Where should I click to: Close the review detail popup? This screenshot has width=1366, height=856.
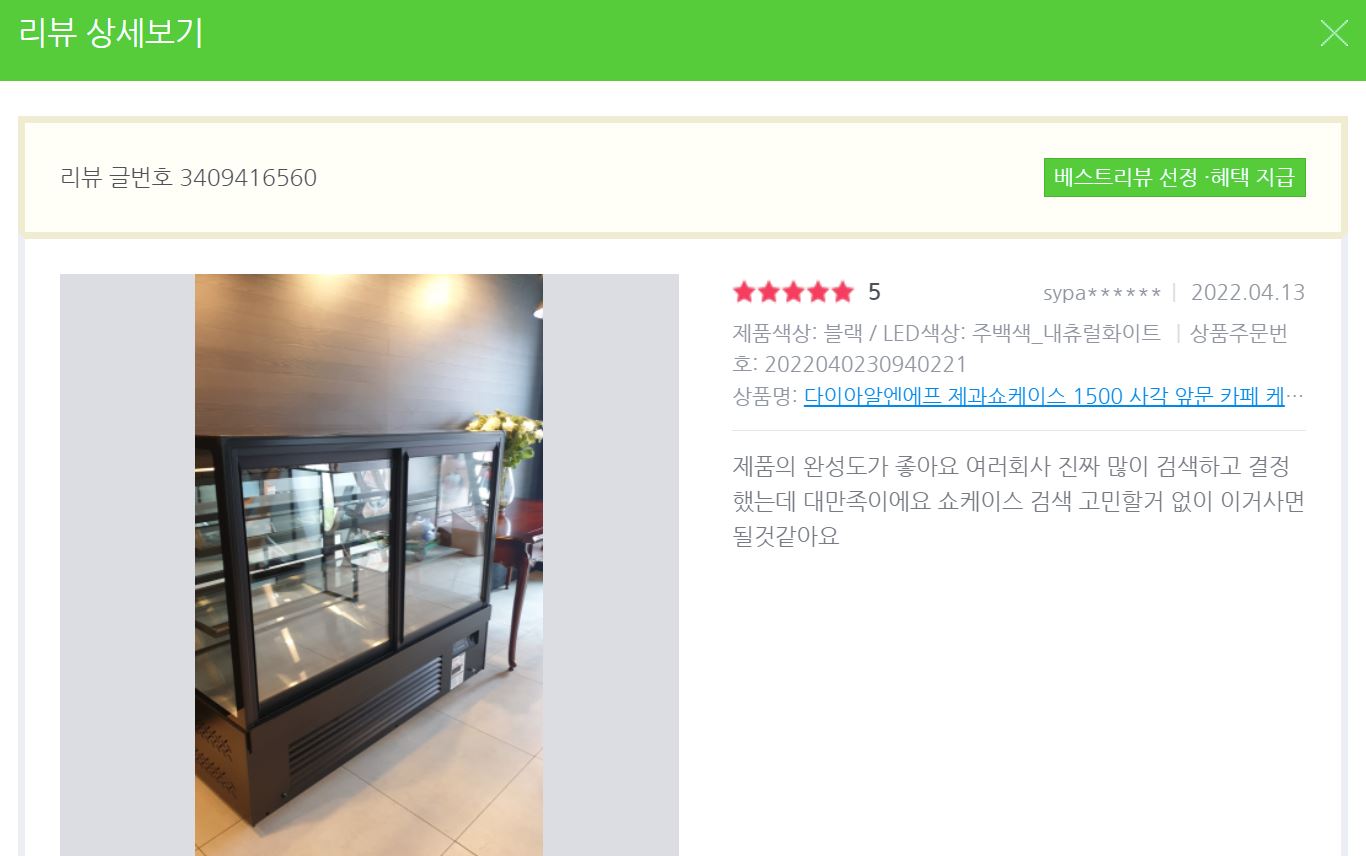click(1334, 34)
